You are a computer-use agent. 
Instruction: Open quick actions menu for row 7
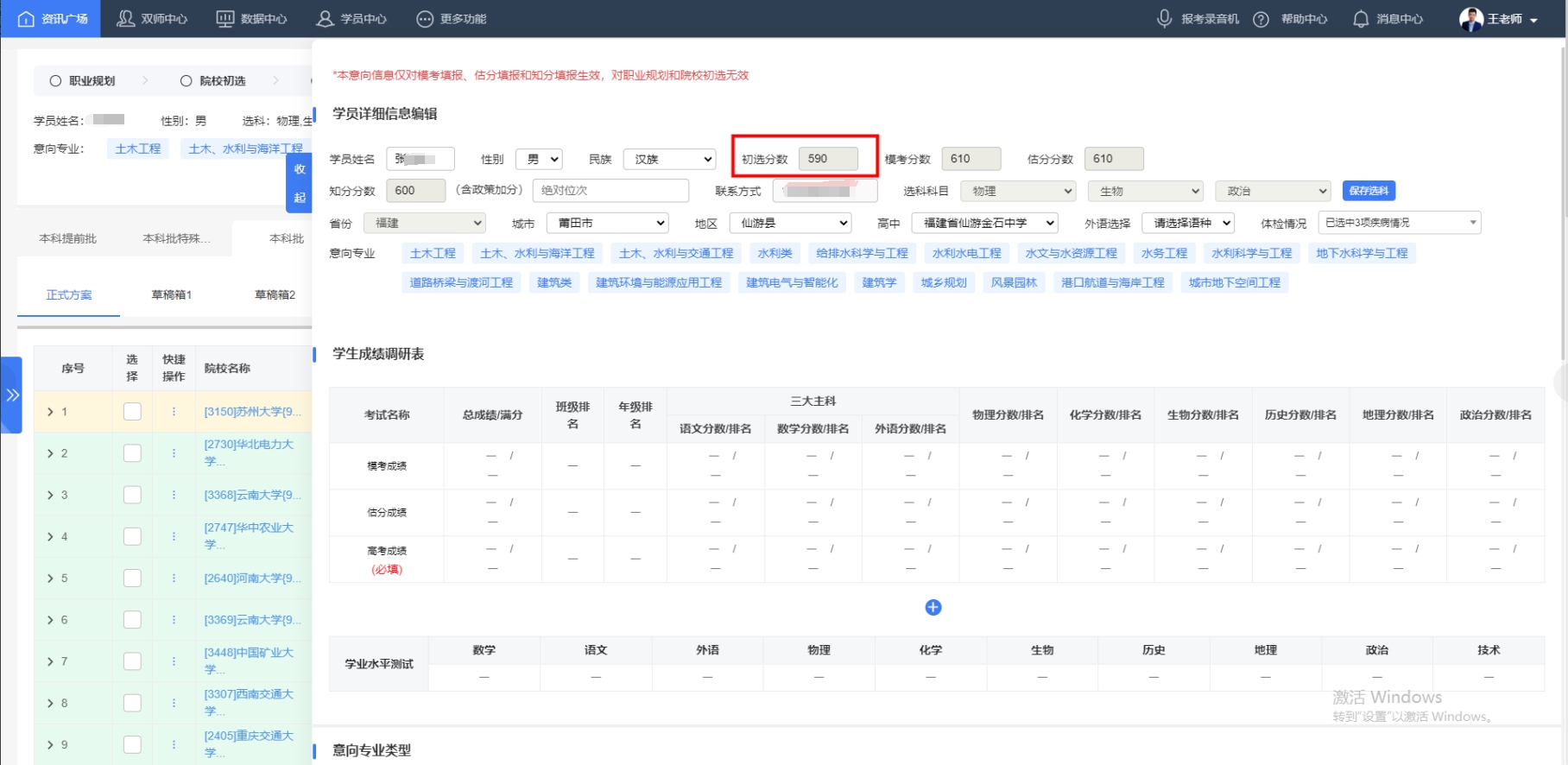pyautogui.click(x=174, y=661)
